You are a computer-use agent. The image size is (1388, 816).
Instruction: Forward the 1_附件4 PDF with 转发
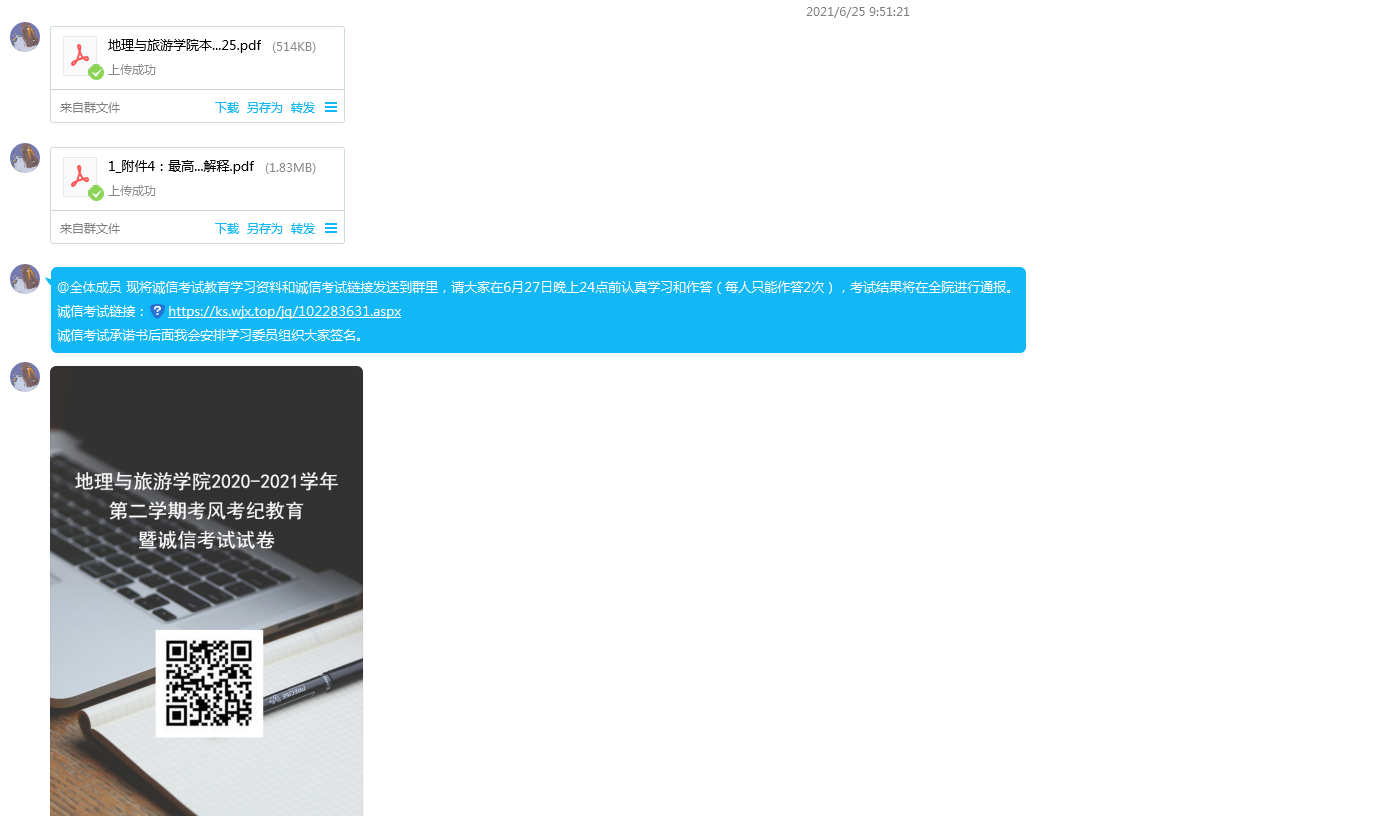[x=303, y=229]
